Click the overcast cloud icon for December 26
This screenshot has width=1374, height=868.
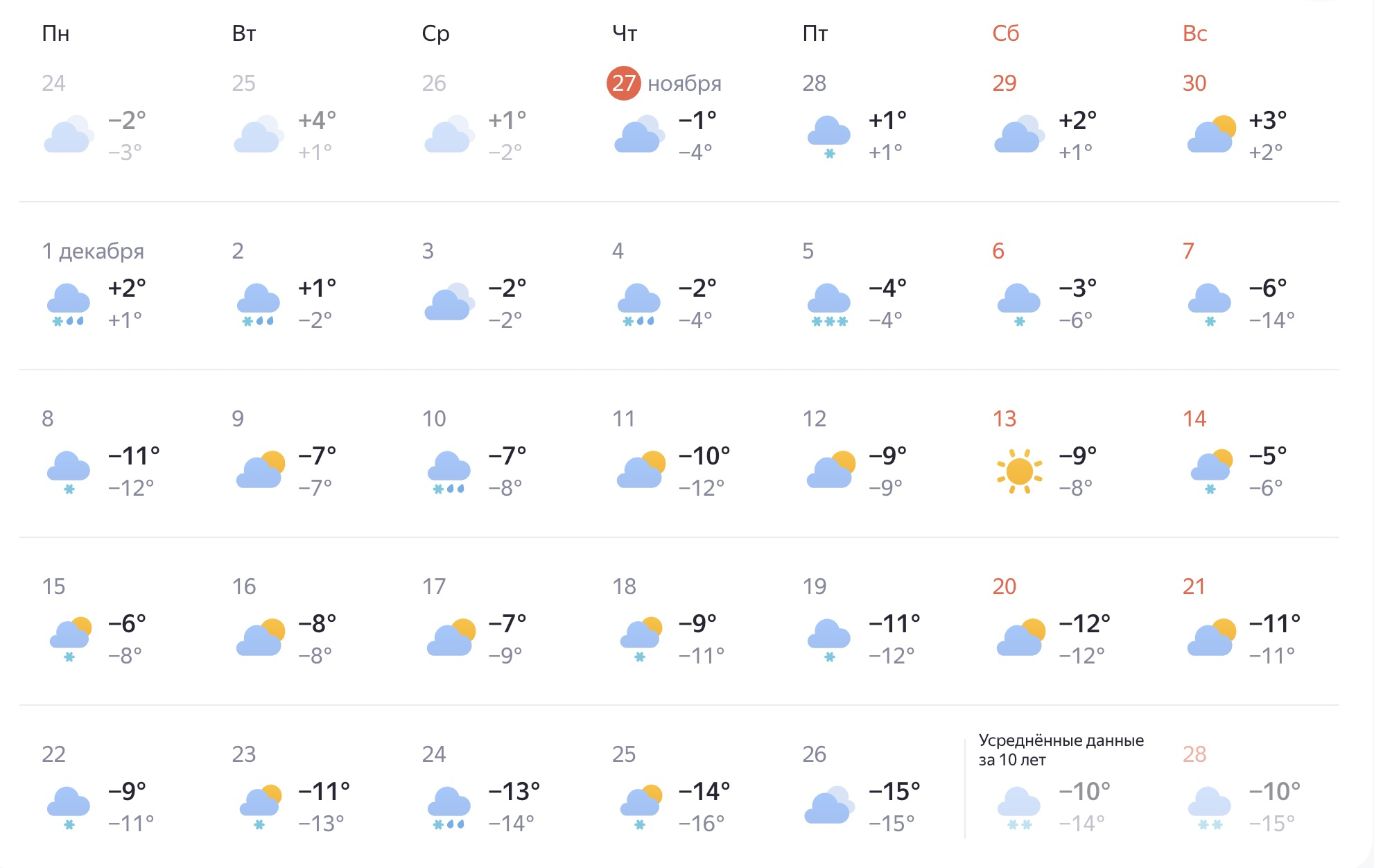point(829,805)
